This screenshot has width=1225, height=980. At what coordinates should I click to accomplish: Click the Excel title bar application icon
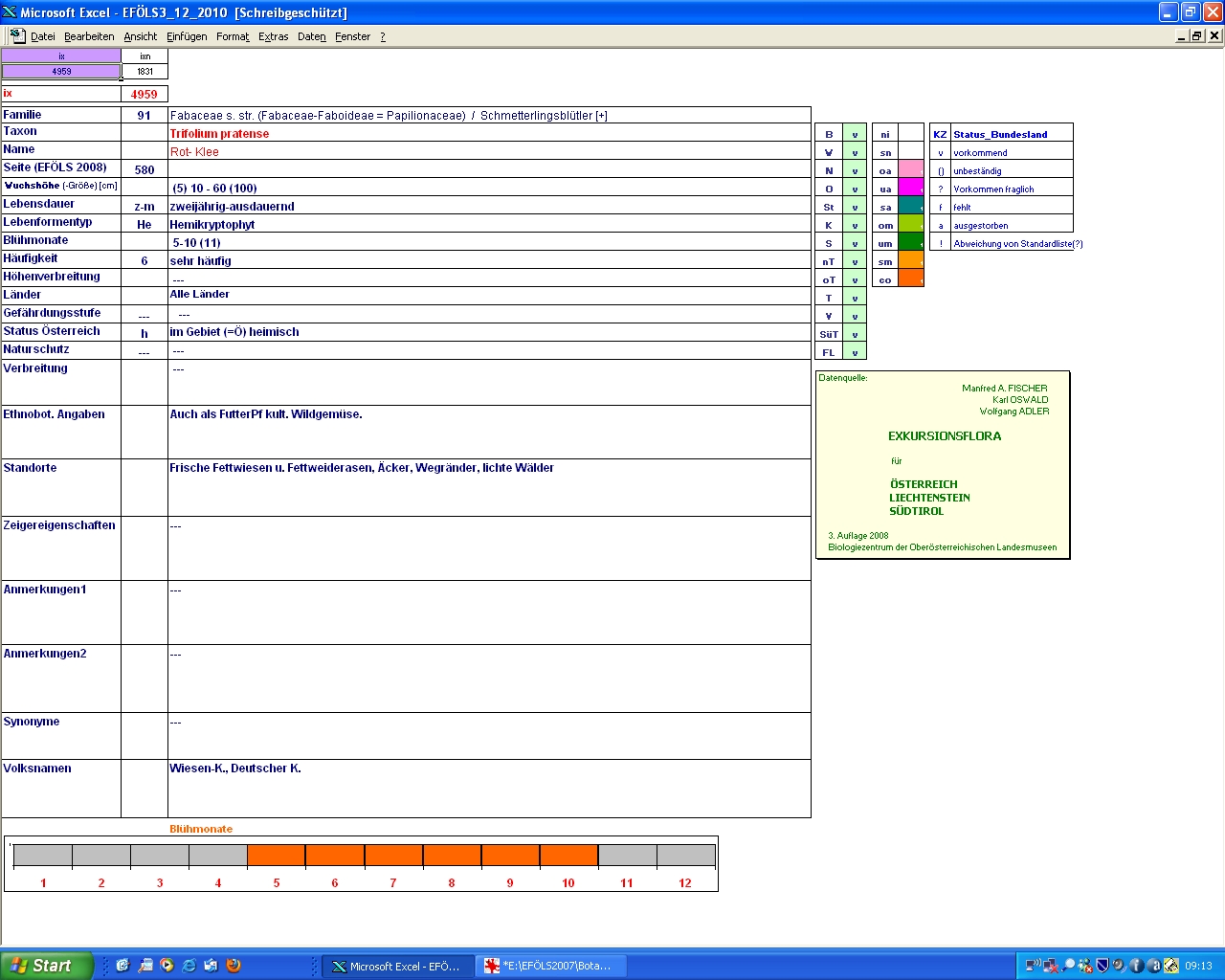coord(10,11)
